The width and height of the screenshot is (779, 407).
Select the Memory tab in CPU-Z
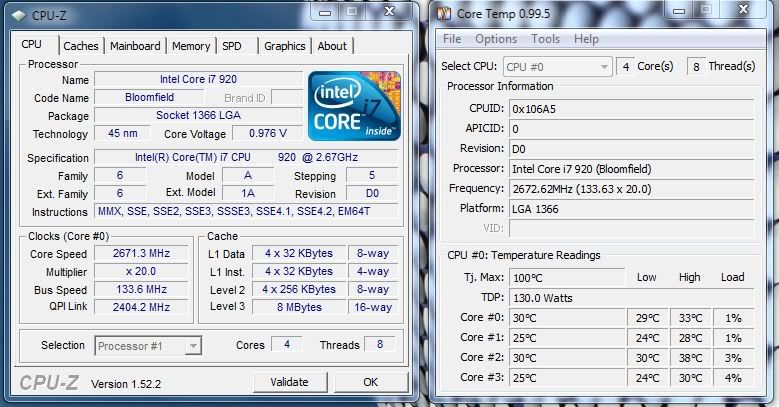(191, 46)
